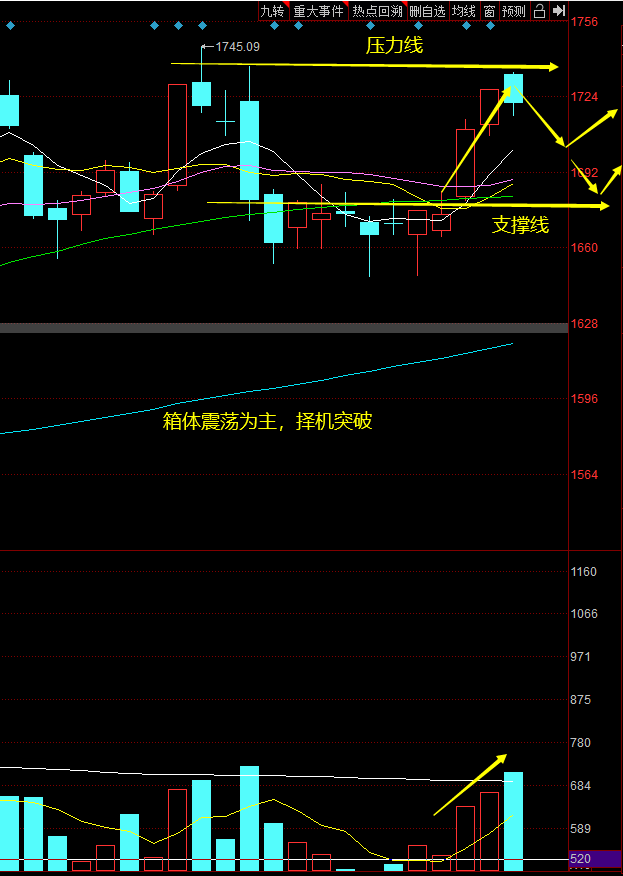Click the 1756 price axis label
Image resolution: width=623 pixels, height=876 pixels.
click(584, 22)
